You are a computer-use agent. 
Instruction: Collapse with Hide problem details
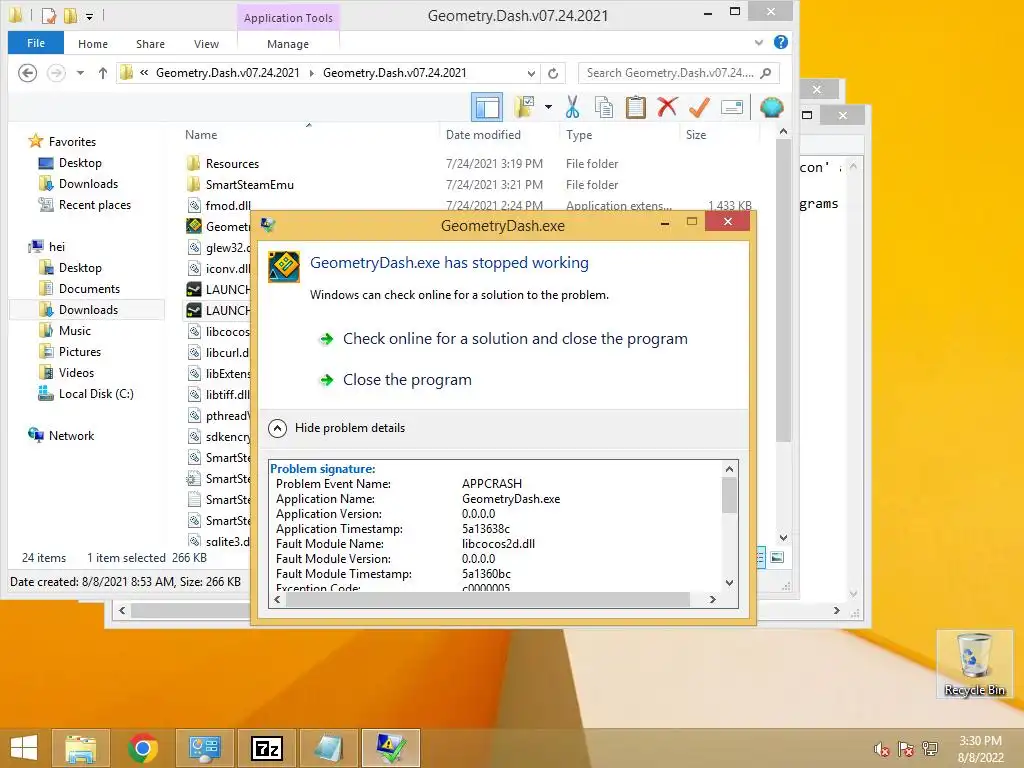point(349,428)
